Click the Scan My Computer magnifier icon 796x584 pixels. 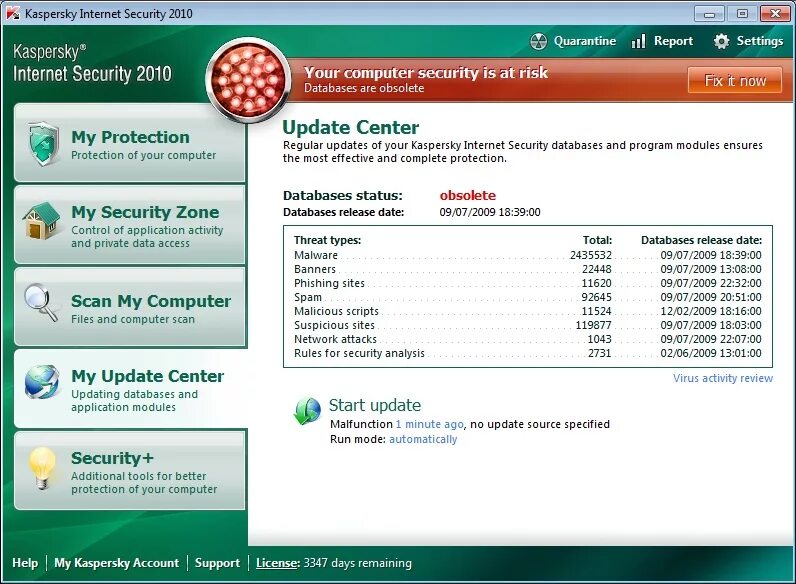pos(41,302)
